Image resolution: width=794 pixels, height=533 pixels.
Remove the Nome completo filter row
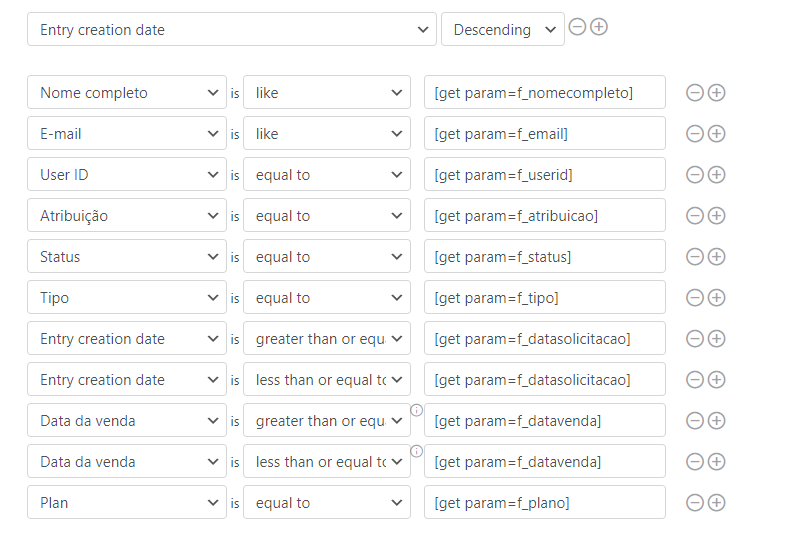(x=694, y=93)
